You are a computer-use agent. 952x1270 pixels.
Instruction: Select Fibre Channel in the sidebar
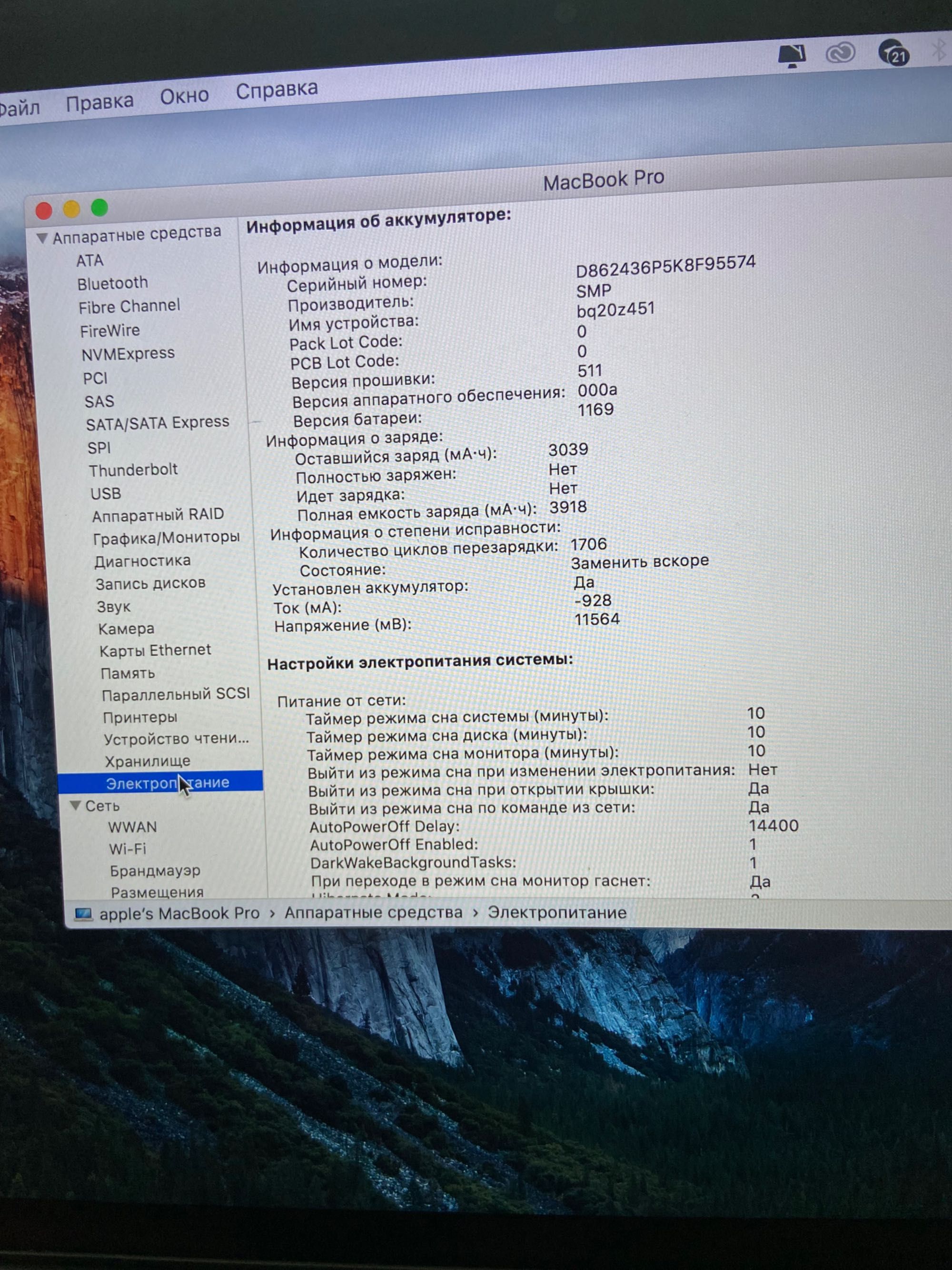pyautogui.click(x=129, y=307)
